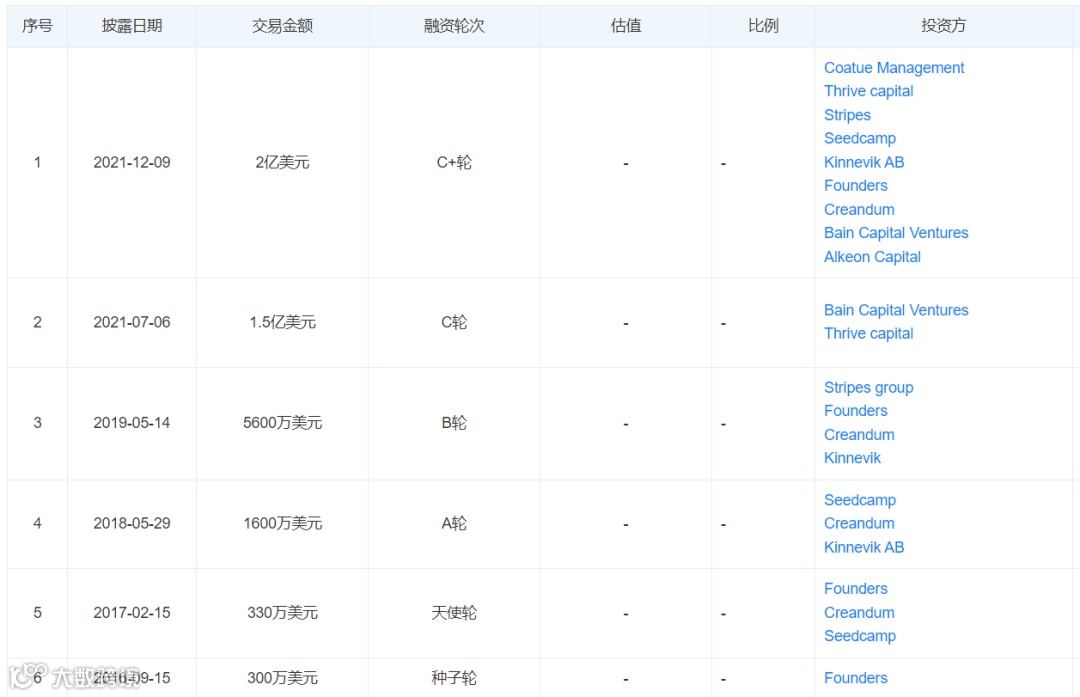Select the 交易金额 column header
Viewport: 1080px width, 697px height.
tap(282, 26)
